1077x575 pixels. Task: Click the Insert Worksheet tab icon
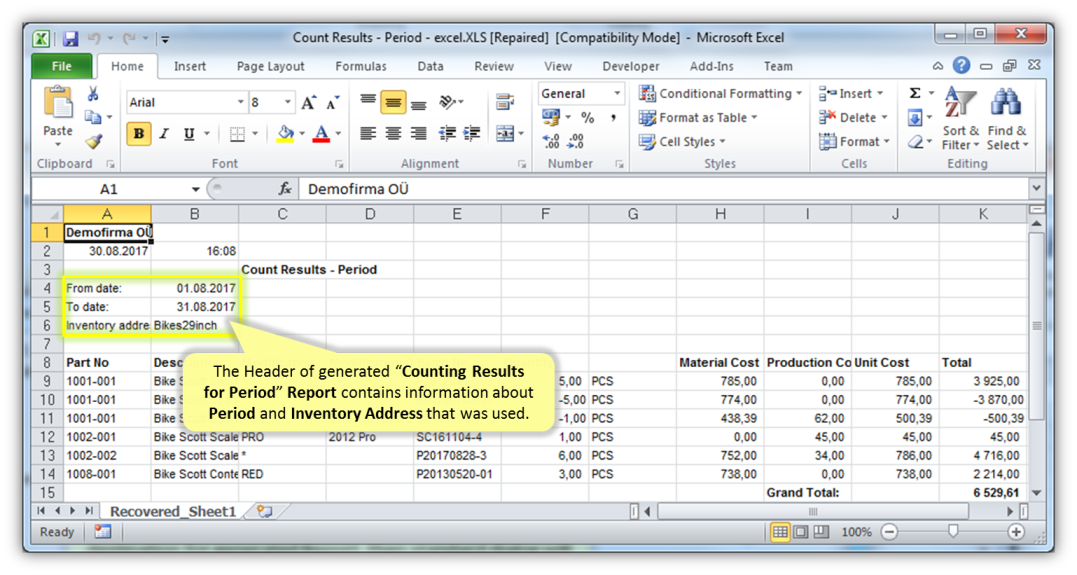tap(264, 511)
